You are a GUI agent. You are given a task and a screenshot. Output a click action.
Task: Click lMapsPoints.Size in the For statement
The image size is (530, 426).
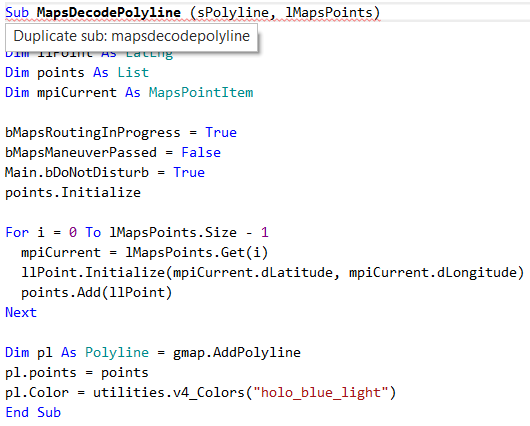tap(173, 233)
